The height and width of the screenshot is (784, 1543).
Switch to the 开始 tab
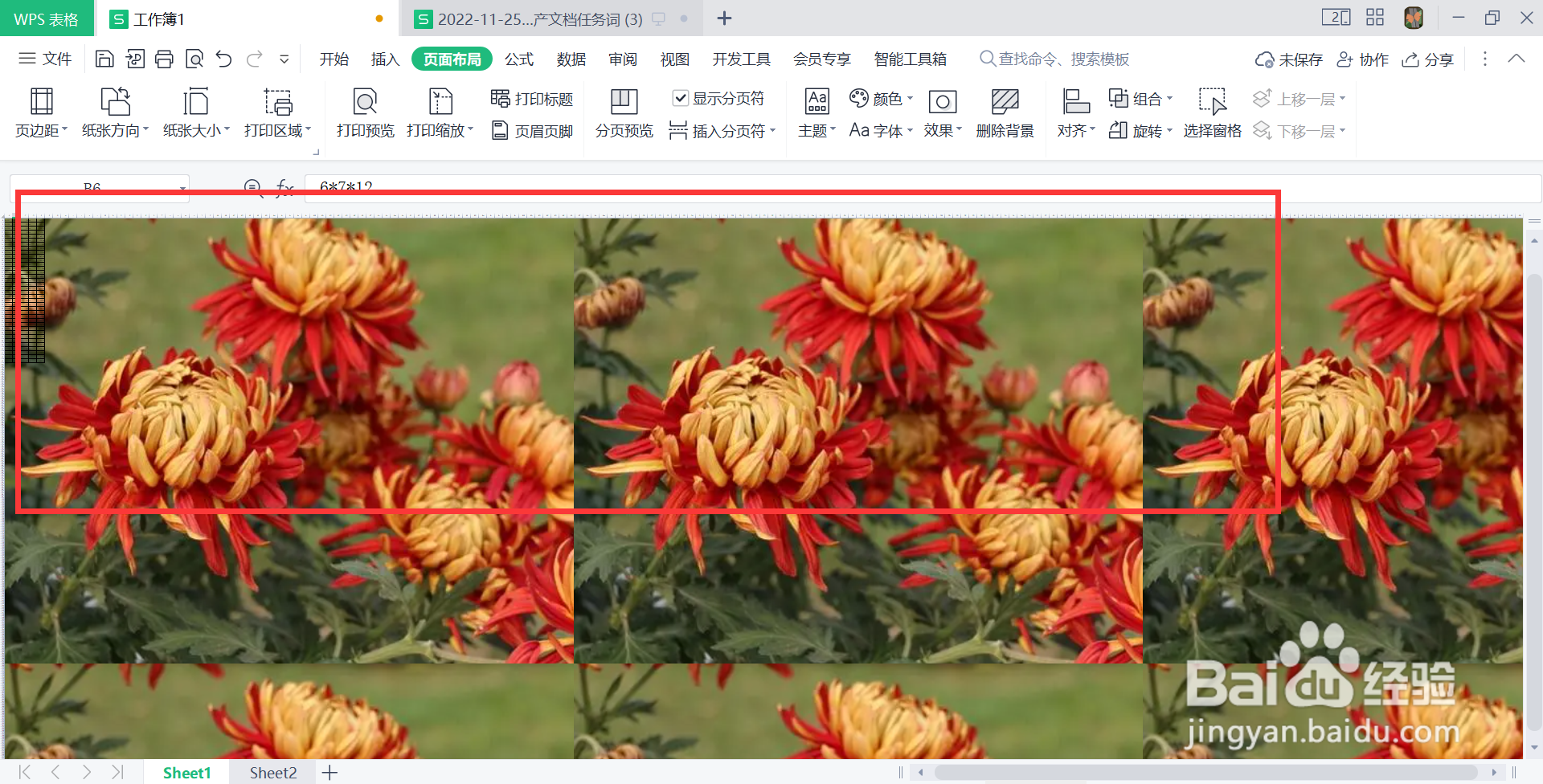pos(334,59)
